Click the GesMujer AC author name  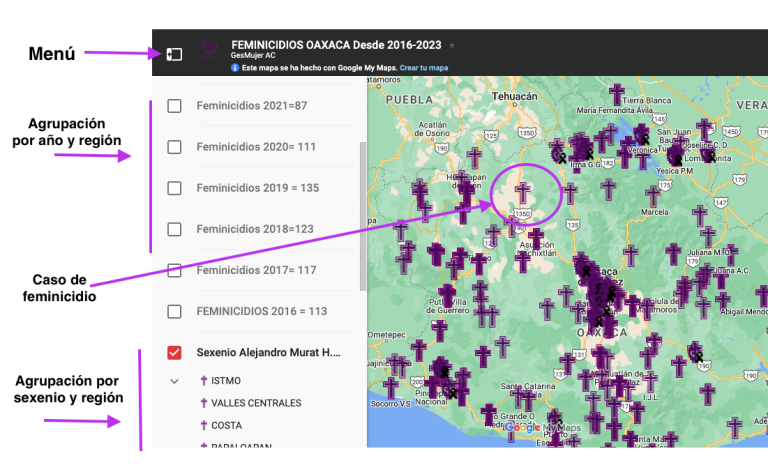tap(253, 55)
